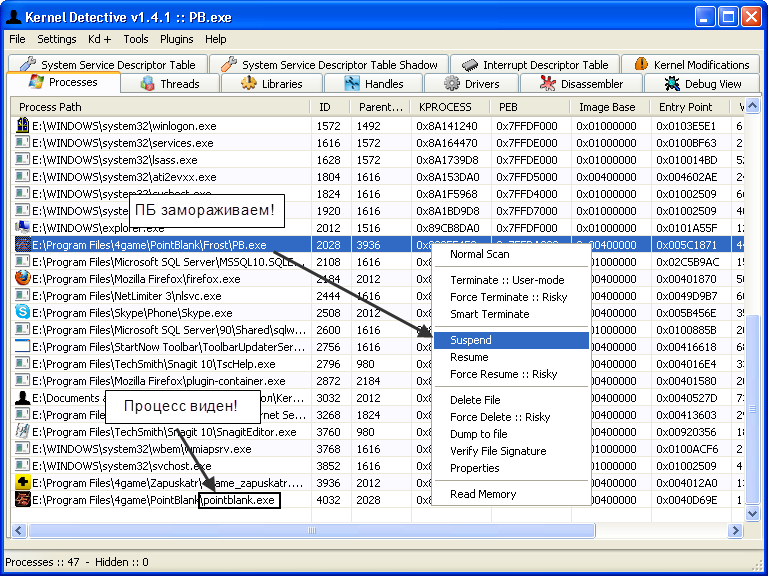Click the pointblank.exe process icon
The height and width of the screenshot is (576, 768).
(23, 500)
